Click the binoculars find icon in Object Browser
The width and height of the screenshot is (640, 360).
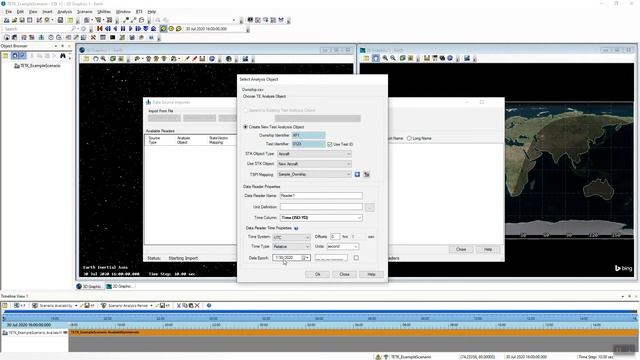(x=63, y=56)
